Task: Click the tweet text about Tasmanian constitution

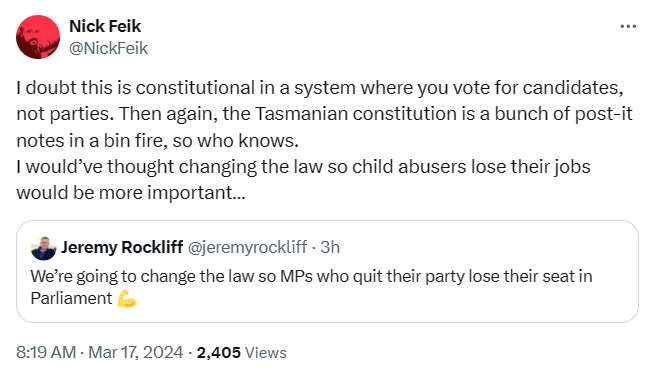Action: pos(324,114)
